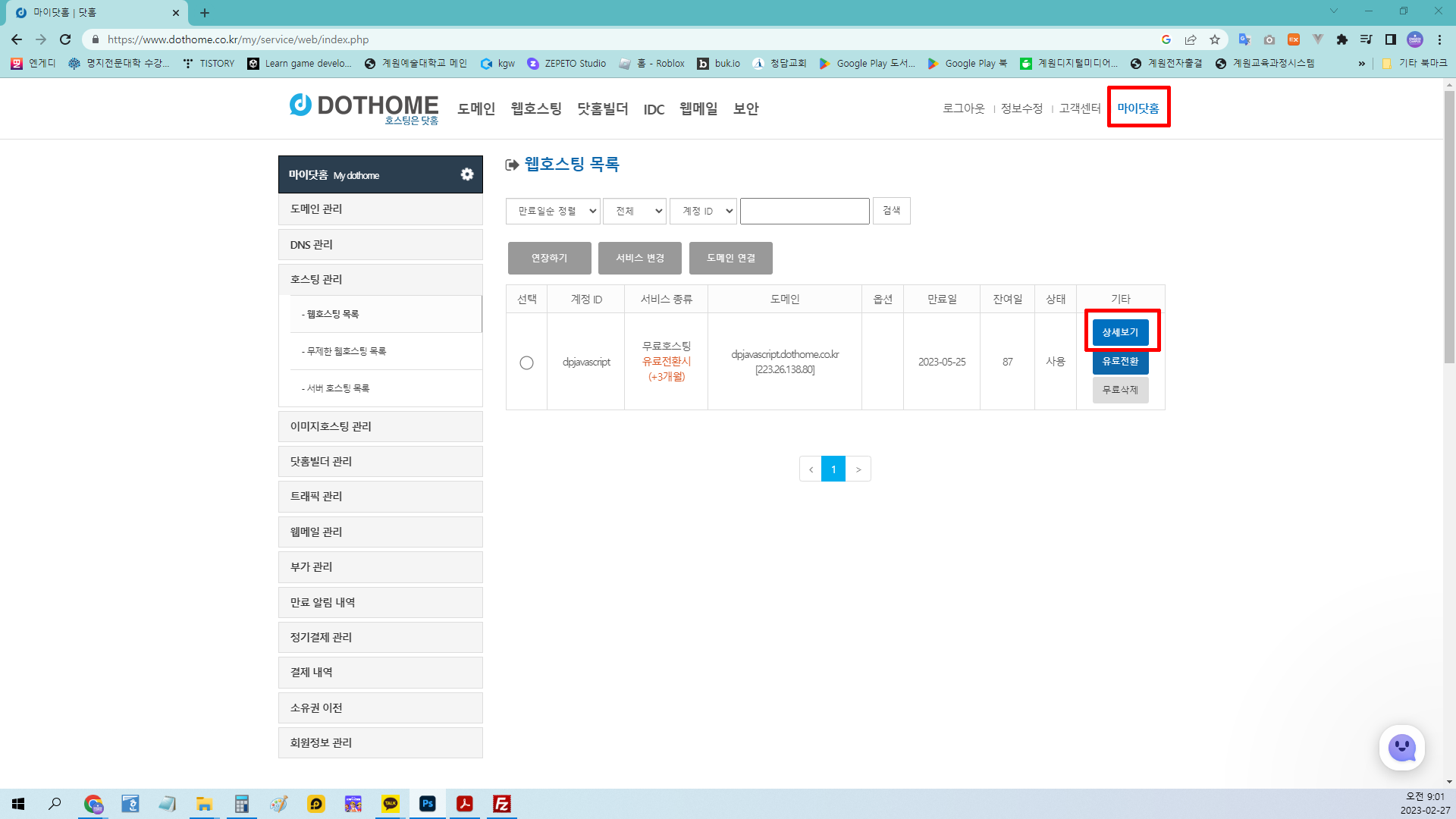Open the 계정 ID search type dropdown

pos(703,211)
